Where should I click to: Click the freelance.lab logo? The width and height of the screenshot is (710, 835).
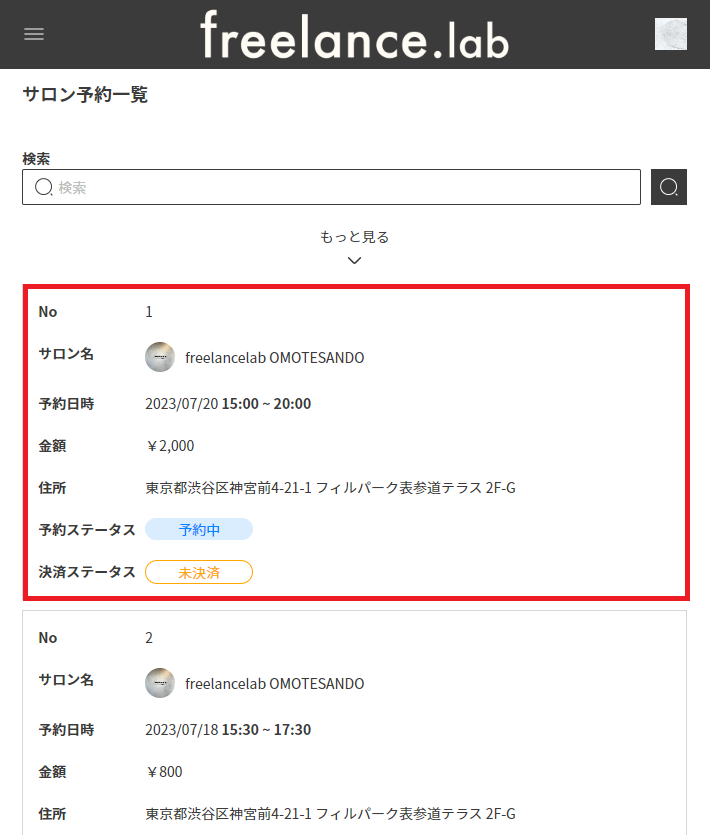[x=354, y=35]
